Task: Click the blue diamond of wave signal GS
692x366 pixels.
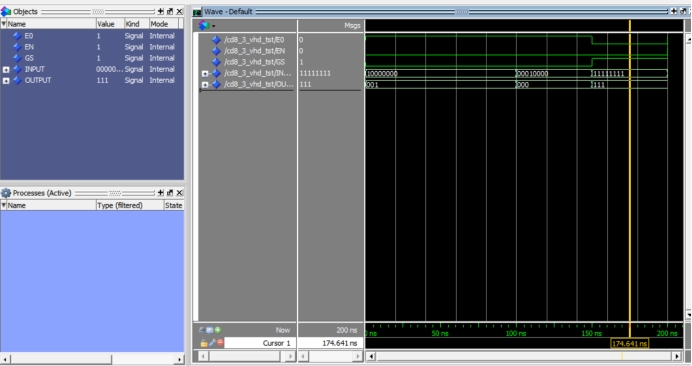Action: (216, 62)
